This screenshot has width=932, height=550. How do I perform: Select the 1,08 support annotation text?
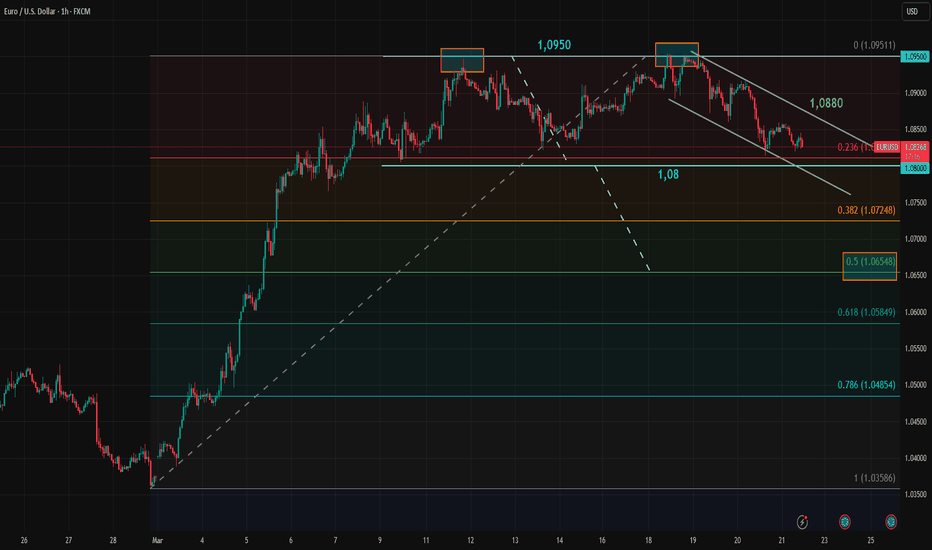(x=668, y=174)
